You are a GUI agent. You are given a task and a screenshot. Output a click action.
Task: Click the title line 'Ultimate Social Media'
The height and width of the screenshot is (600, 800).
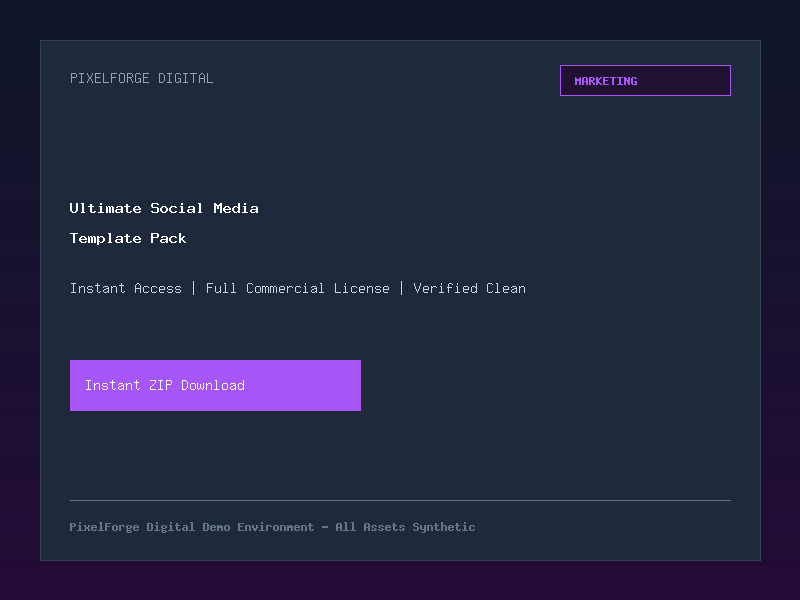coord(164,208)
